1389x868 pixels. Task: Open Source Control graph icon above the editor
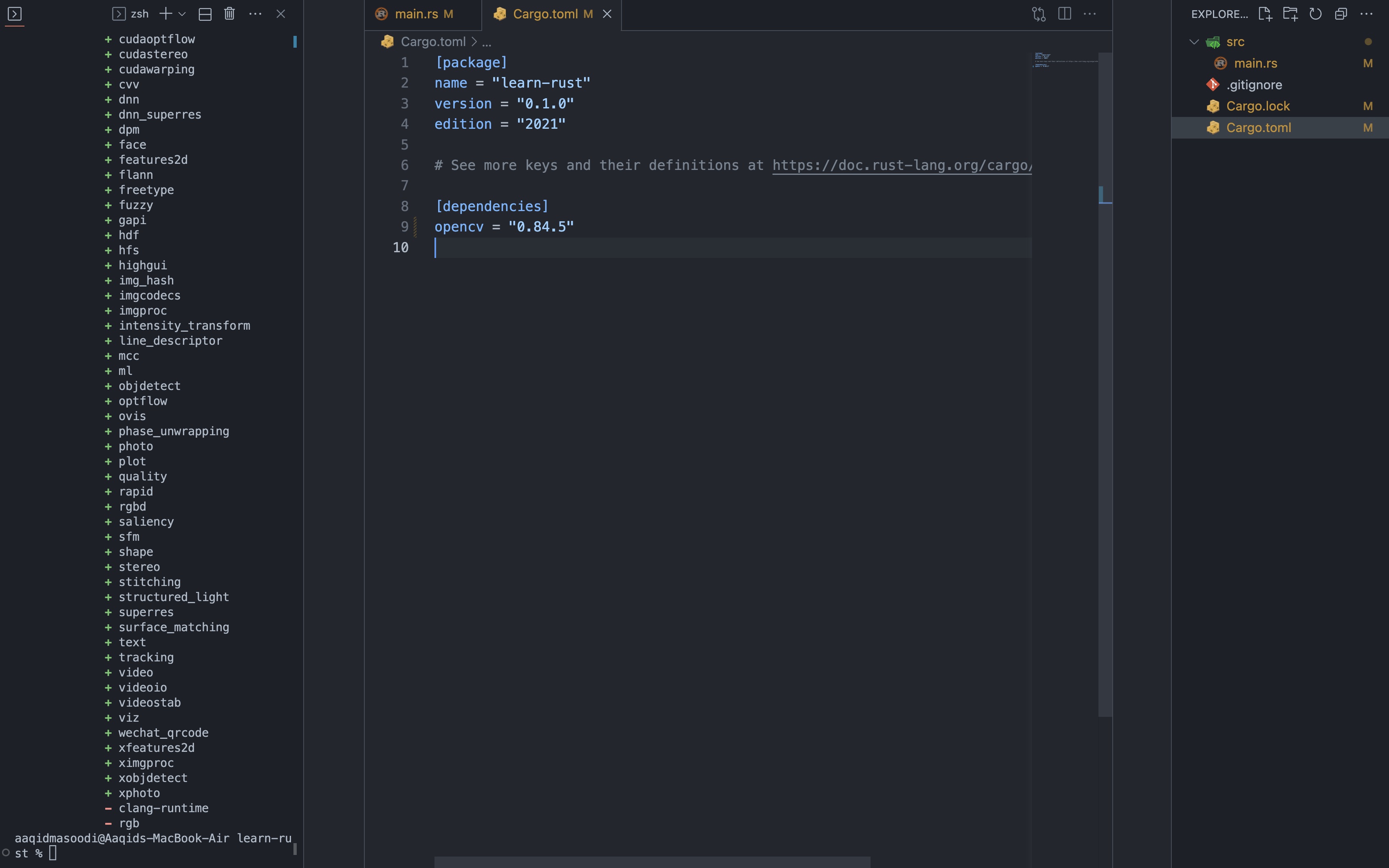point(1039,14)
